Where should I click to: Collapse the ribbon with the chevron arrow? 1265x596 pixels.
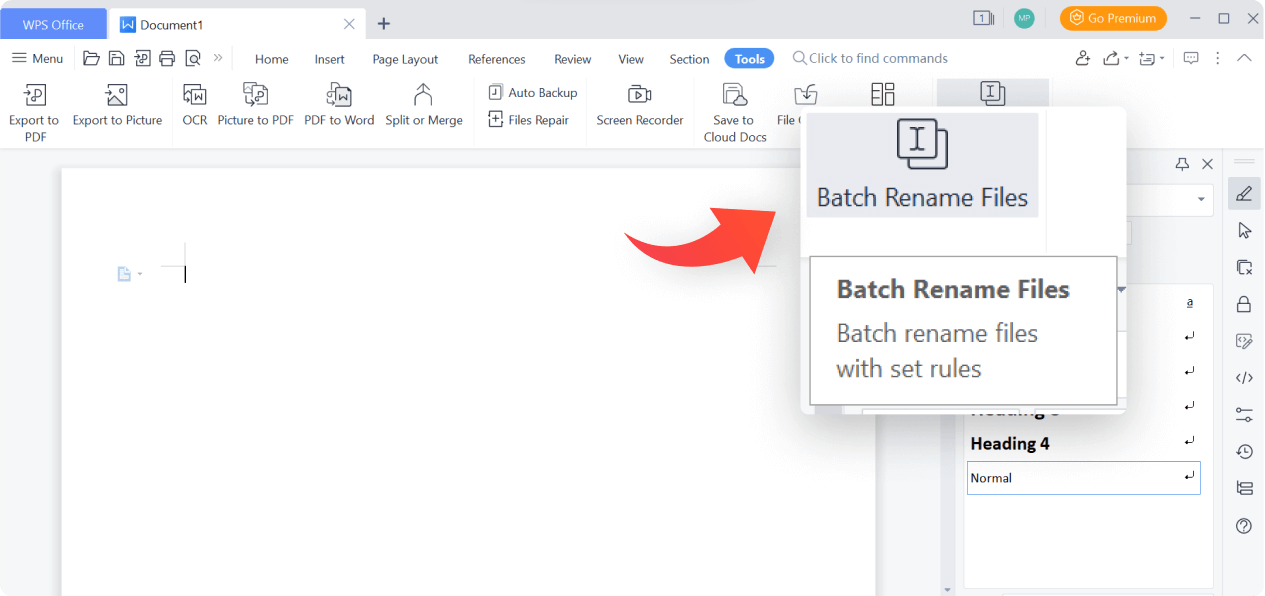point(1245,57)
